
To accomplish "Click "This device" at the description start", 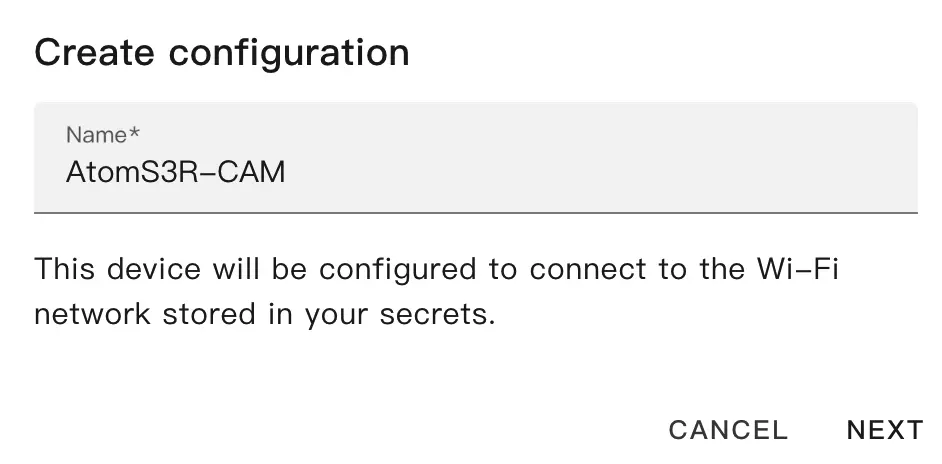I will (112, 270).
